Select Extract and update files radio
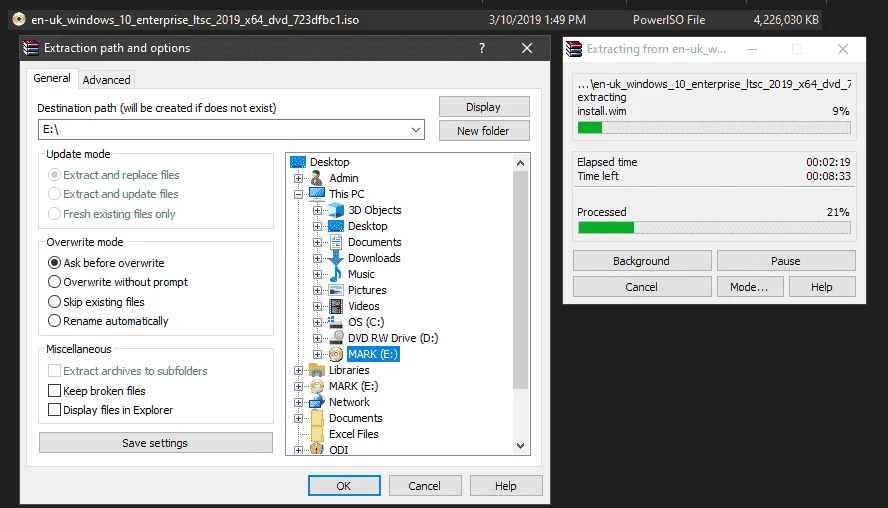 [x=54, y=194]
